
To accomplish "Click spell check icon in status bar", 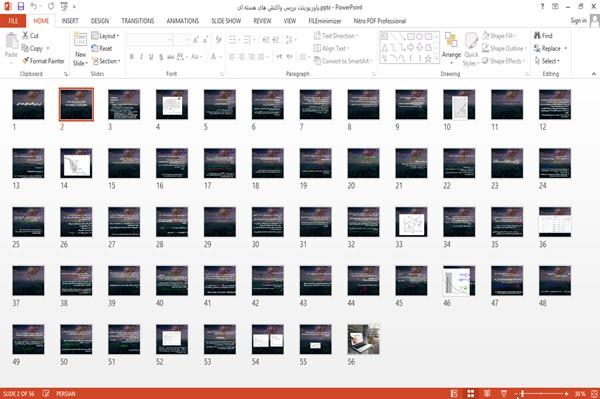I will tap(46, 393).
